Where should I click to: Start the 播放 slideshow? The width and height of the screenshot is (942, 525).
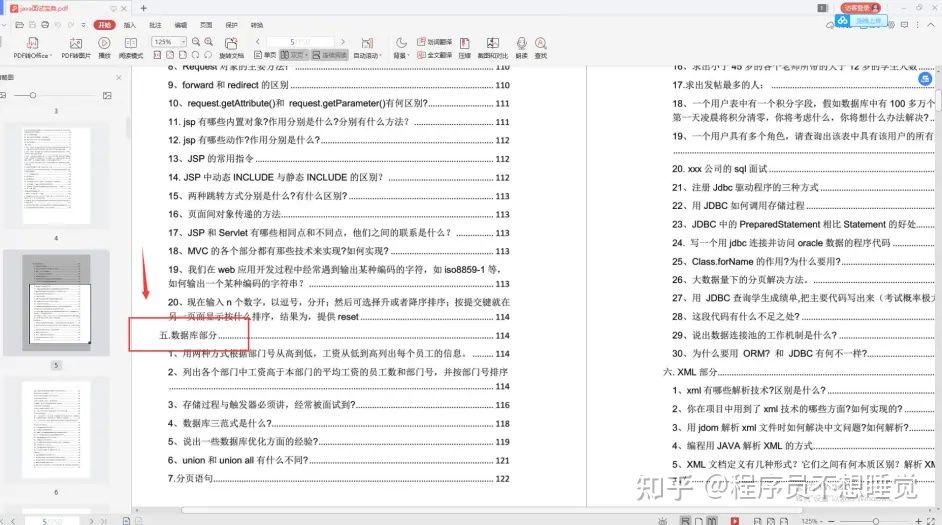tap(104, 48)
